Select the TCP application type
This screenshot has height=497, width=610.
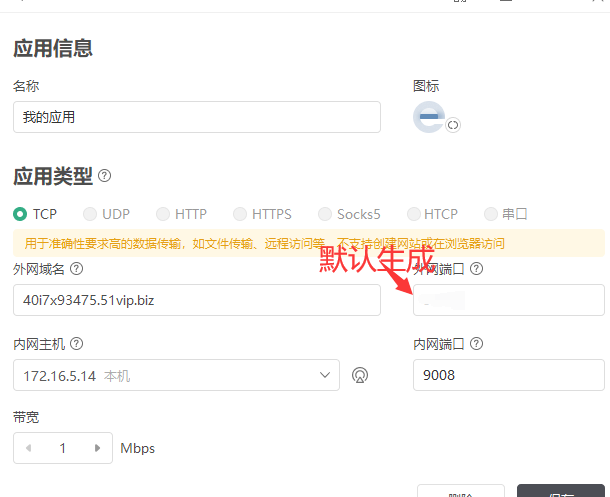pos(35,214)
